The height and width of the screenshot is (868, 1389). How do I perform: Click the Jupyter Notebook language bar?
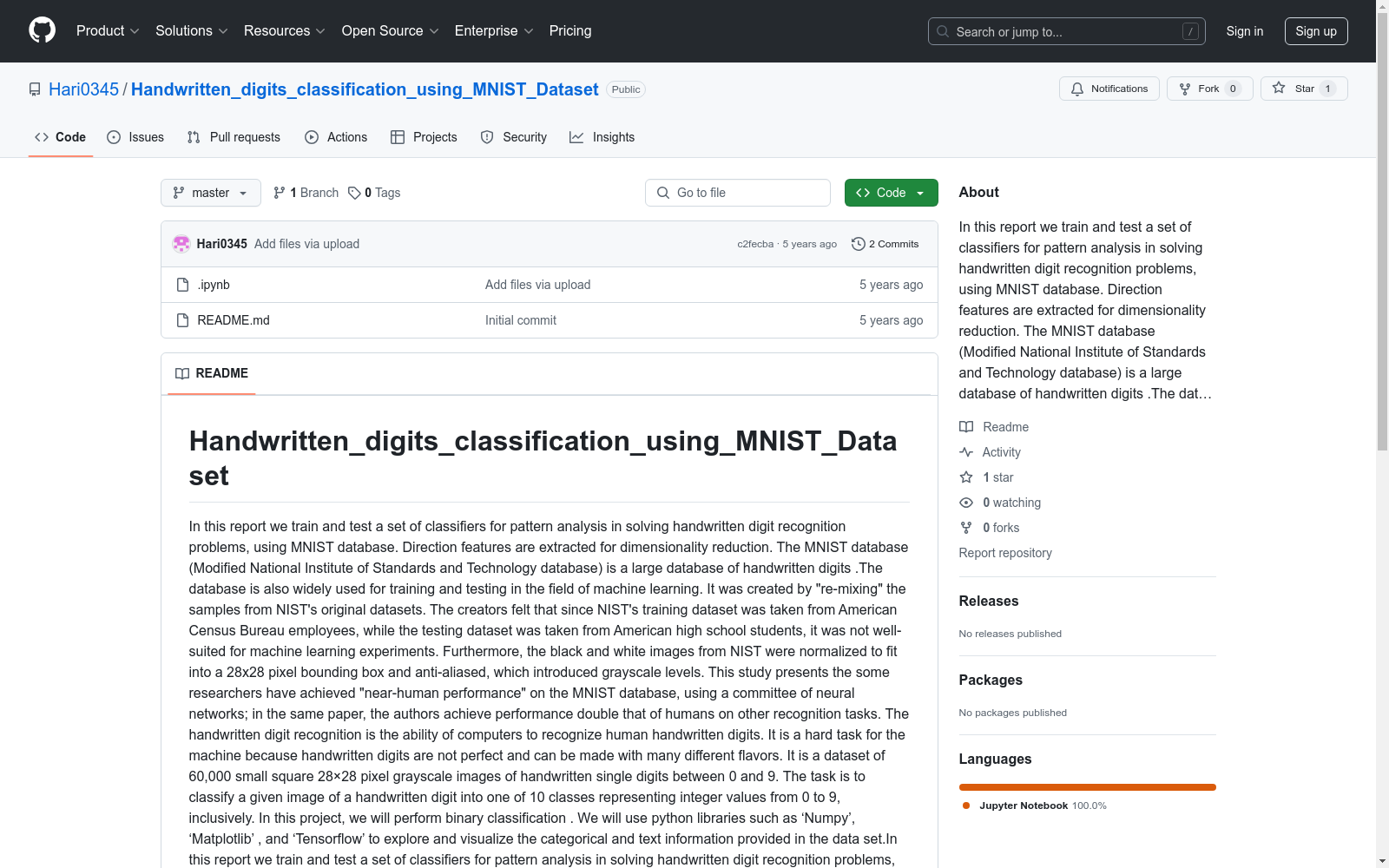point(1087,787)
